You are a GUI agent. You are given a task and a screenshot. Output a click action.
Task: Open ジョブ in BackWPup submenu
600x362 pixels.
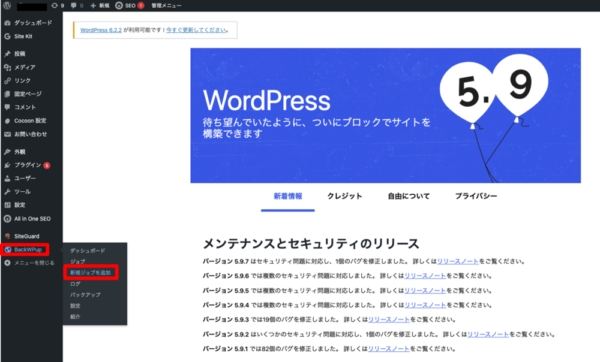(x=78, y=261)
